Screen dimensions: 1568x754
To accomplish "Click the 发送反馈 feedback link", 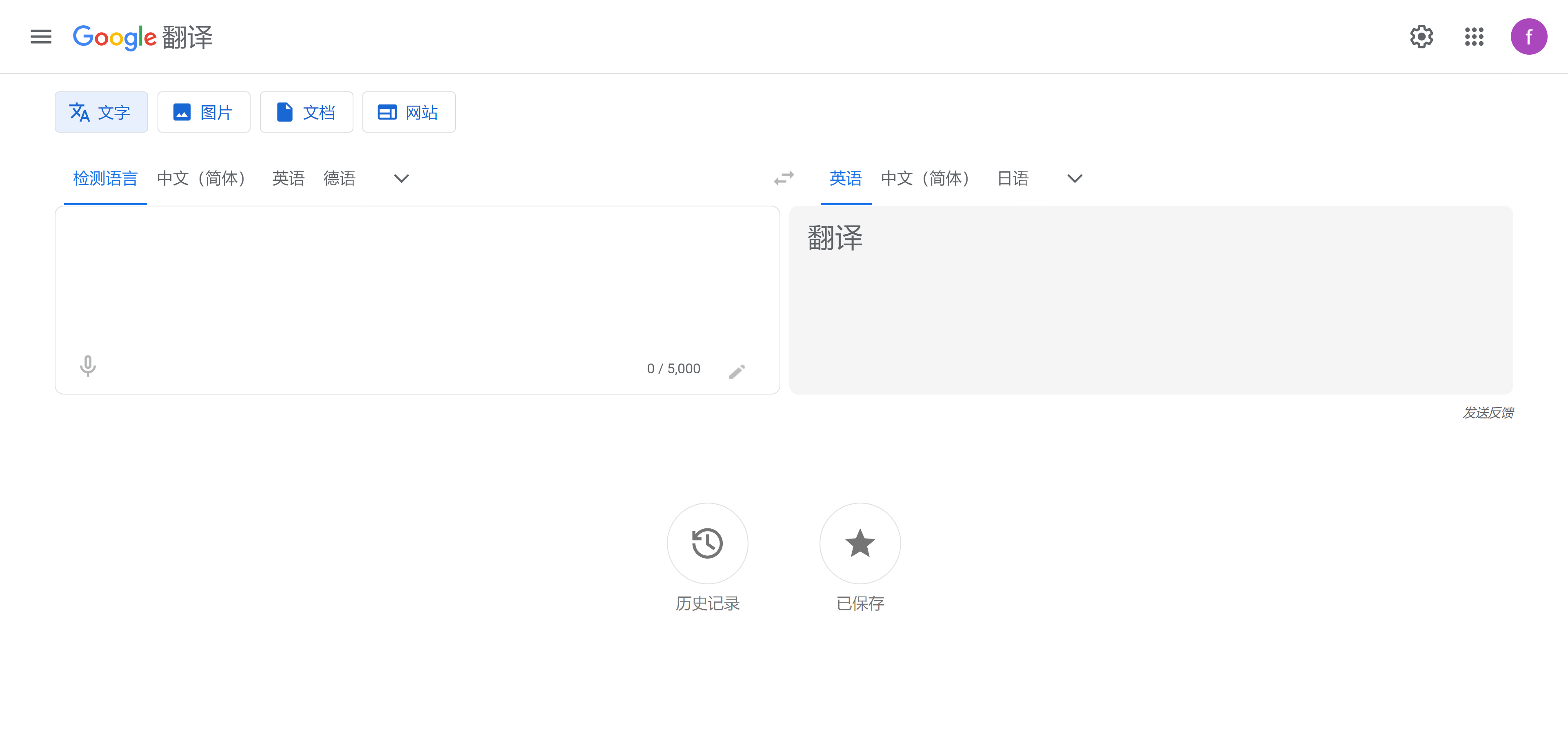I will (x=1488, y=412).
